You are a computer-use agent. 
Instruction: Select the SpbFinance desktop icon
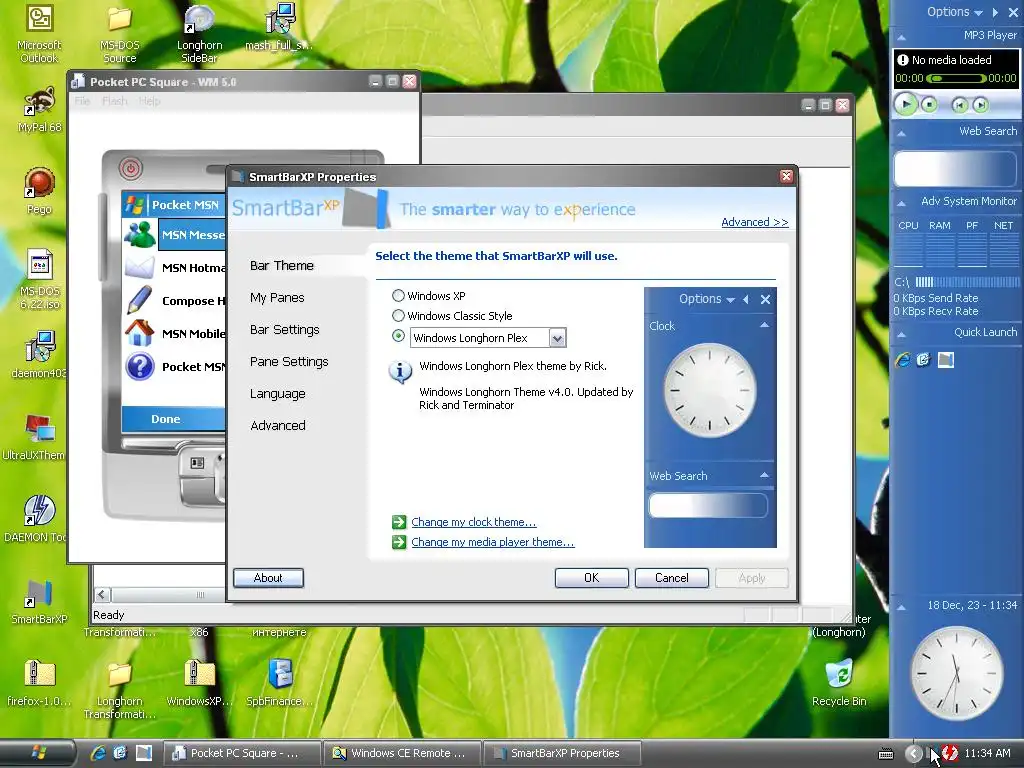280,683
